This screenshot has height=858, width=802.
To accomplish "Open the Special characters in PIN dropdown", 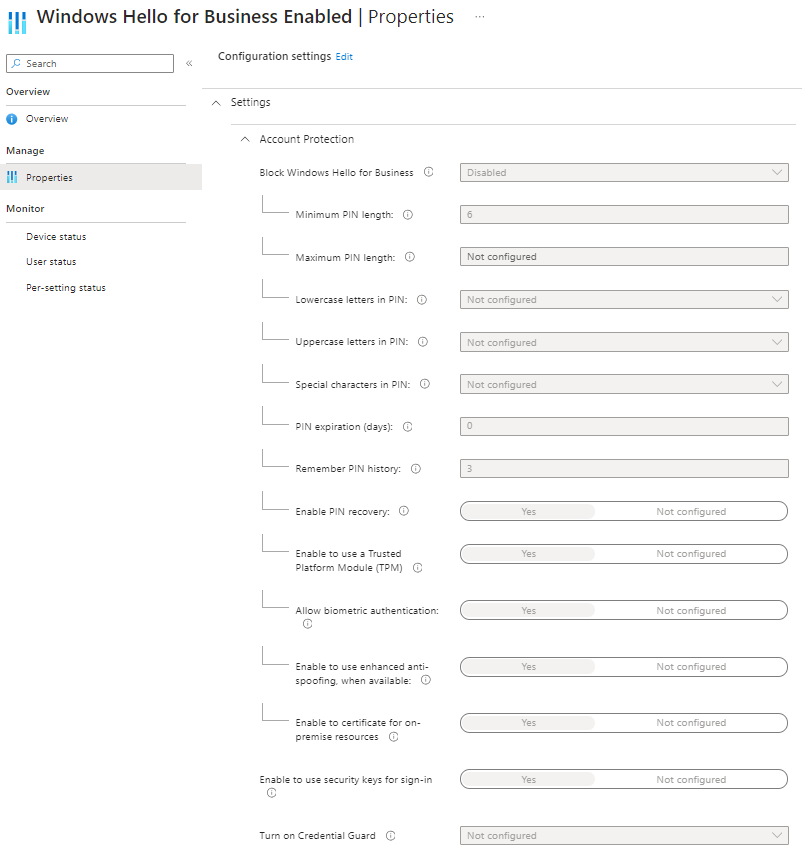I will click(624, 384).
